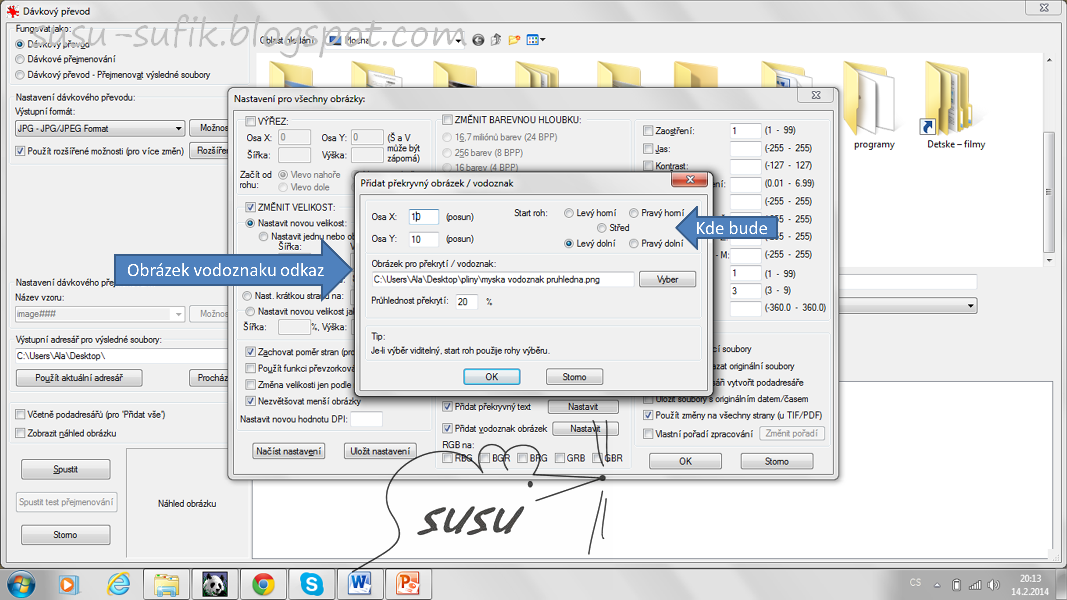Enable 'ZMĚNIT BAREVNOU HLOUBKU' checkbox
The image size is (1067, 600).
[447, 120]
